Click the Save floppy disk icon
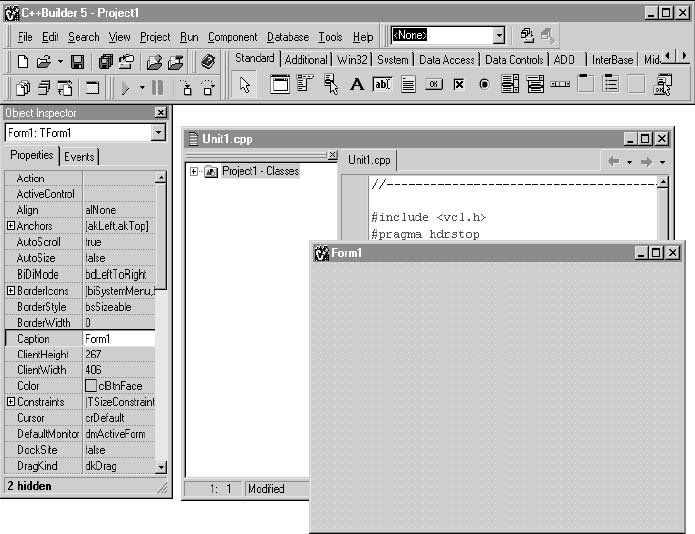Image resolution: width=695 pixels, height=534 pixels. coord(77,62)
